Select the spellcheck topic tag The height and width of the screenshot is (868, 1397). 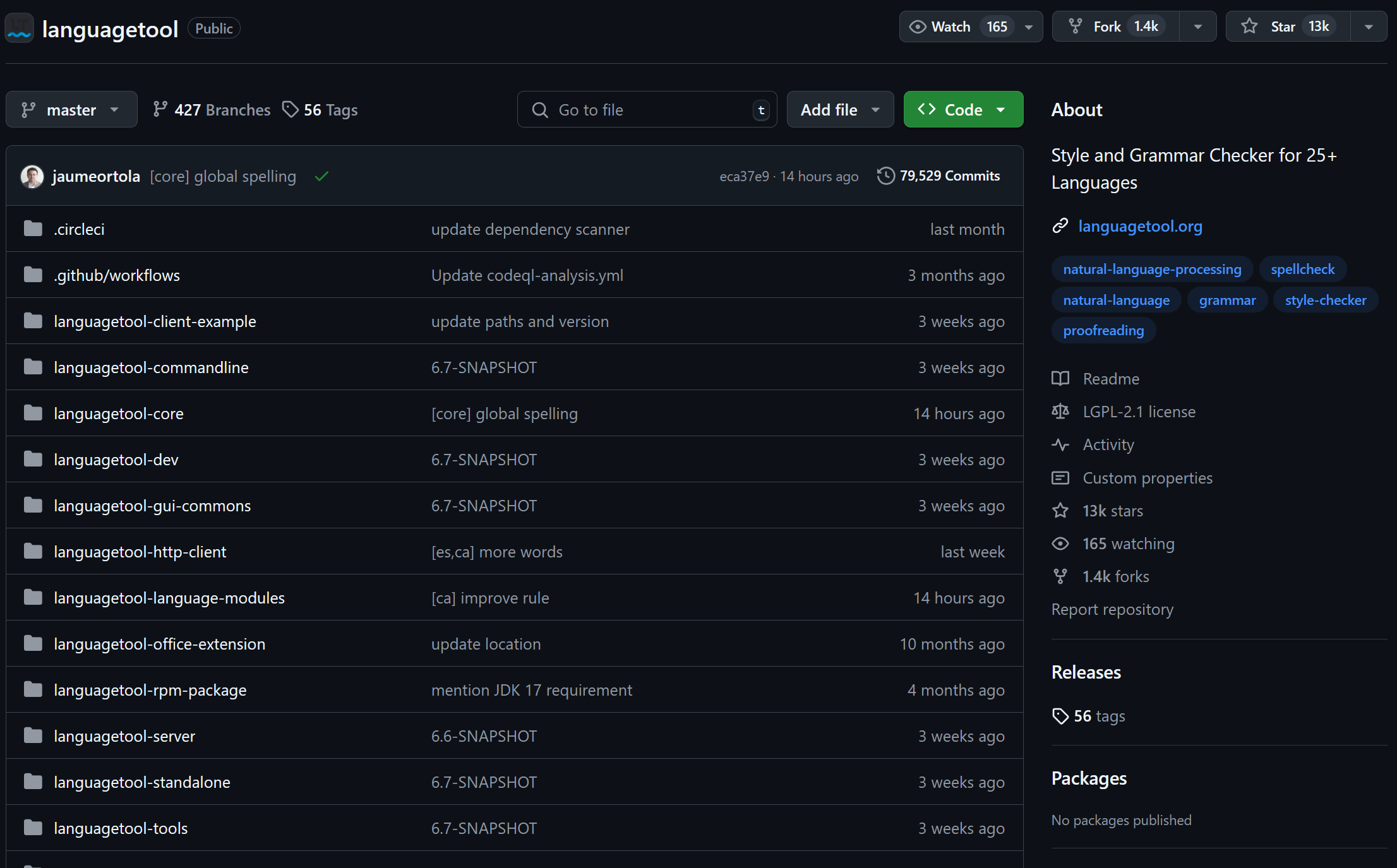tap(1302, 269)
